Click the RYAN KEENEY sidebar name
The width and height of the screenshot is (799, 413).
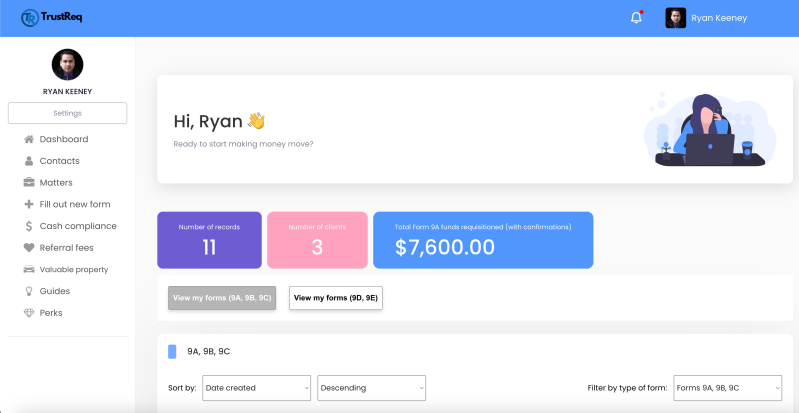(67, 92)
